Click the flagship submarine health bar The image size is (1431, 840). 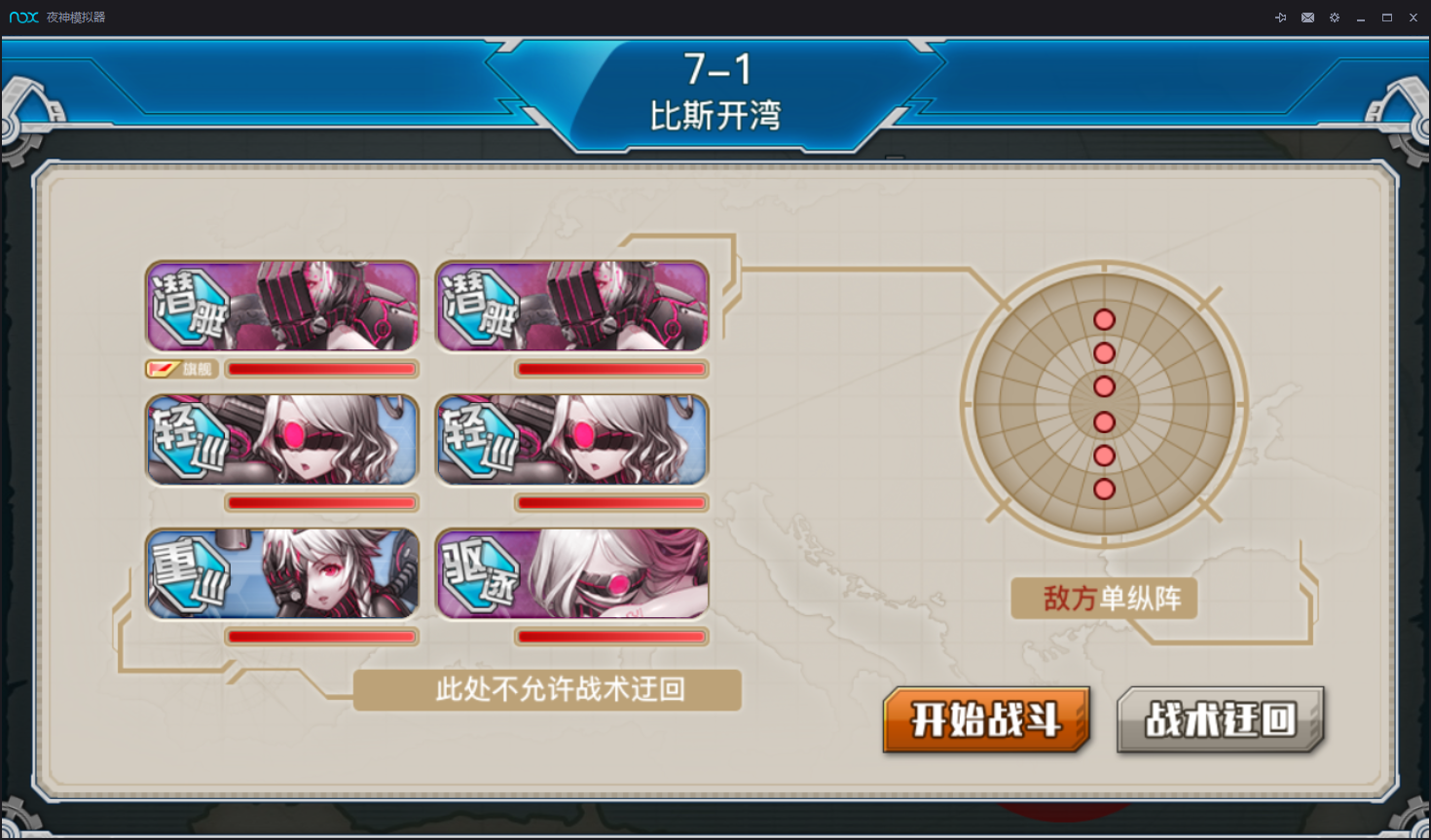click(x=321, y=369)
